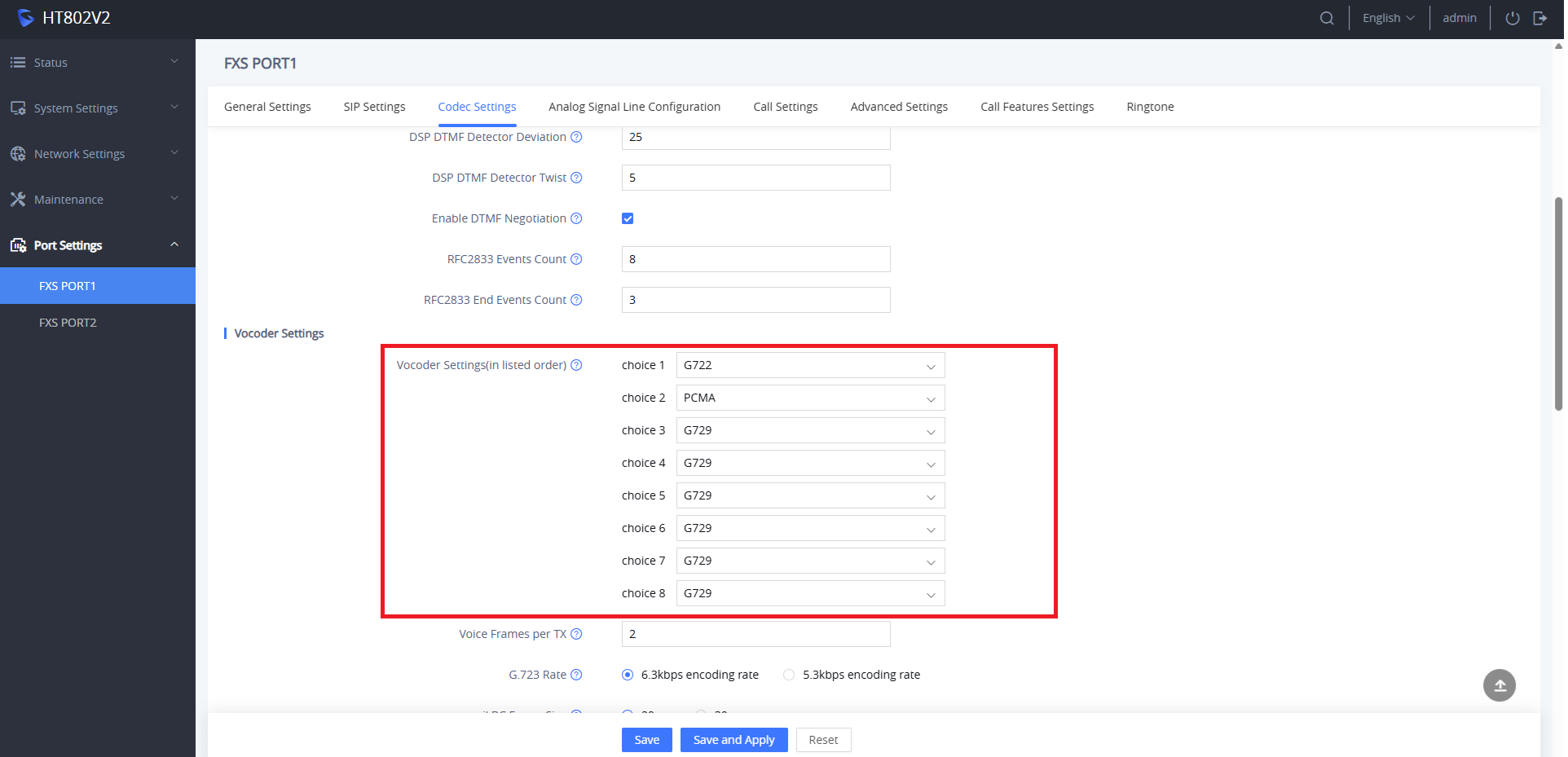Open the choice 2 PCMA dropdown
The height and width of the screenshot is (757, 1568).
[810, 398]
